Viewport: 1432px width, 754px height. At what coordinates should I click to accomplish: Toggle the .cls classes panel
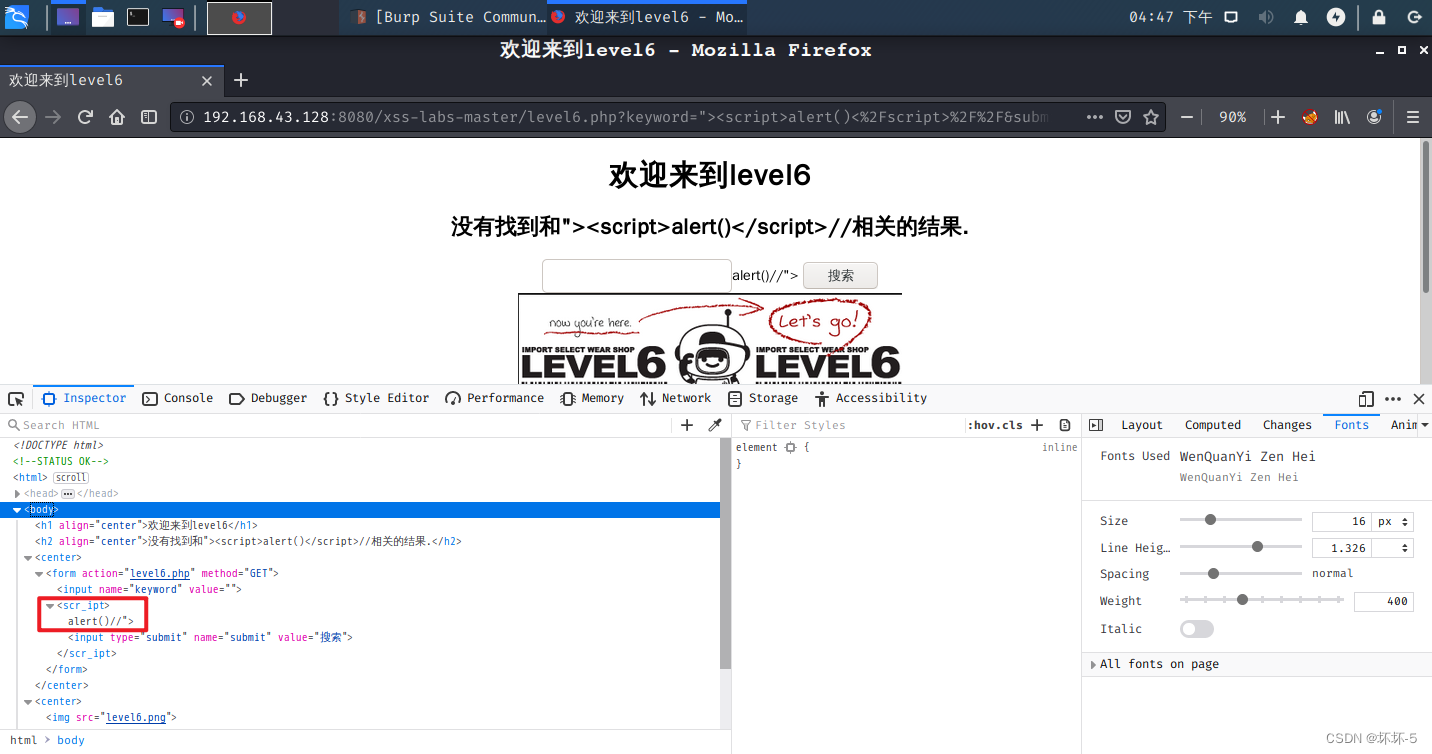[x=1011, y=425]
